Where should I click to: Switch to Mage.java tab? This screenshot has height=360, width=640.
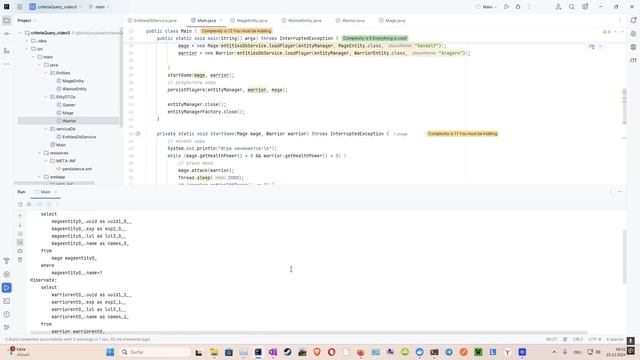392,20
